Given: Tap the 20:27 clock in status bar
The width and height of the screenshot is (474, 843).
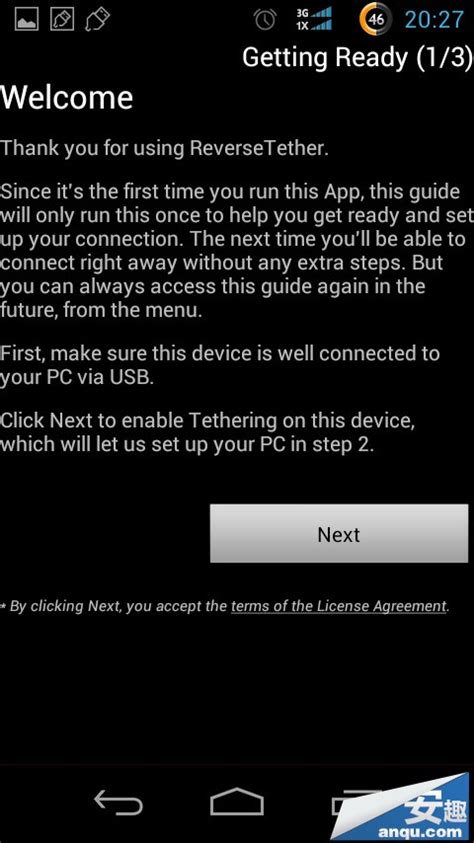Looking at the screenshot, I should coord(434,20).
